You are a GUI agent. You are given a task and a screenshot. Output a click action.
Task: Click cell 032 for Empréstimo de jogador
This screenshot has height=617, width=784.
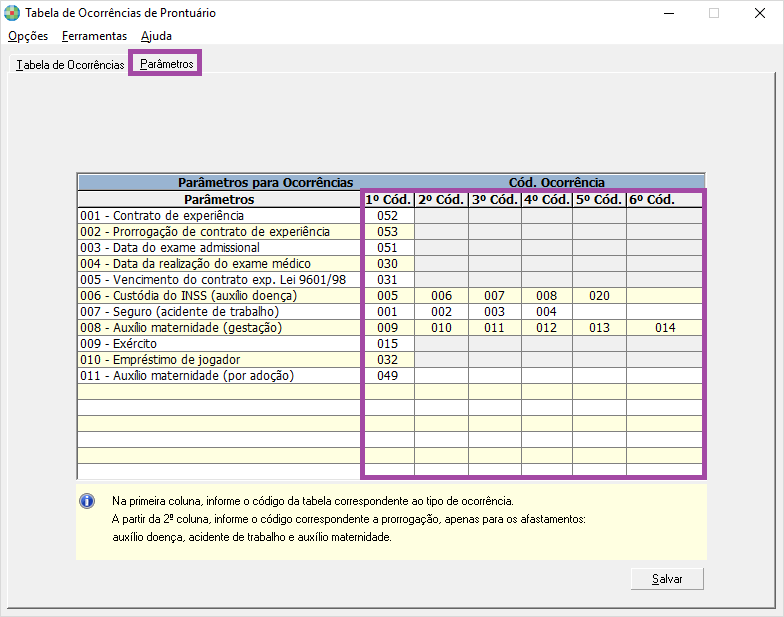pos(388,360)
